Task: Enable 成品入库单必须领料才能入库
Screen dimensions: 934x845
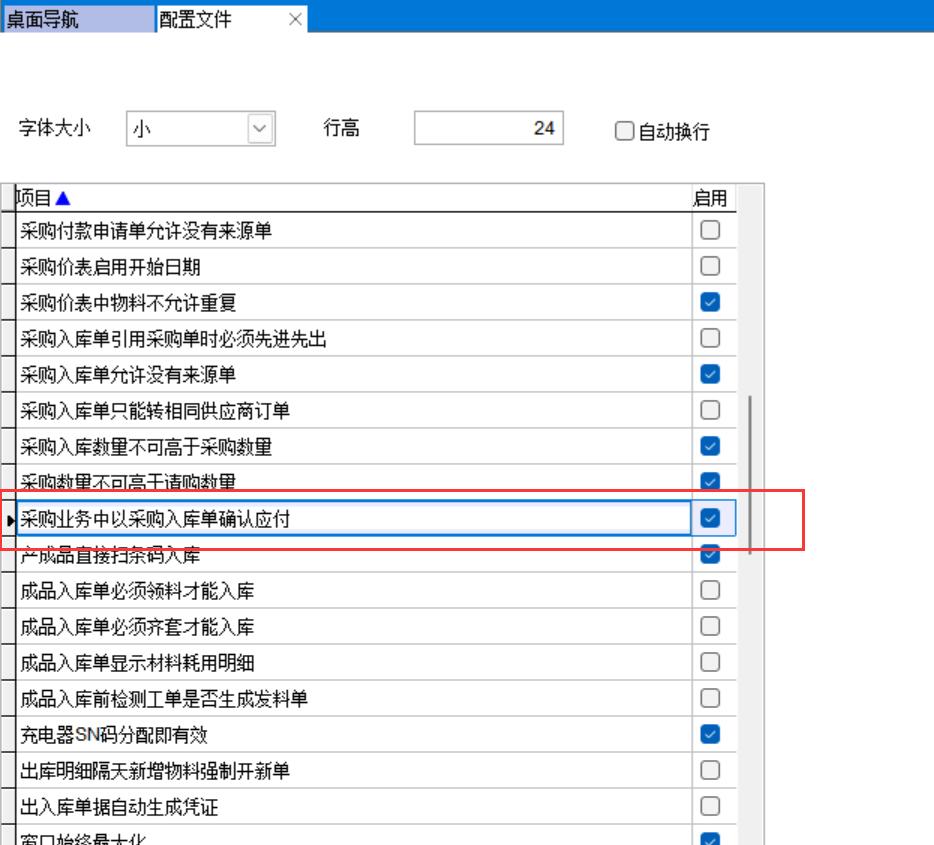Action: 710,590
